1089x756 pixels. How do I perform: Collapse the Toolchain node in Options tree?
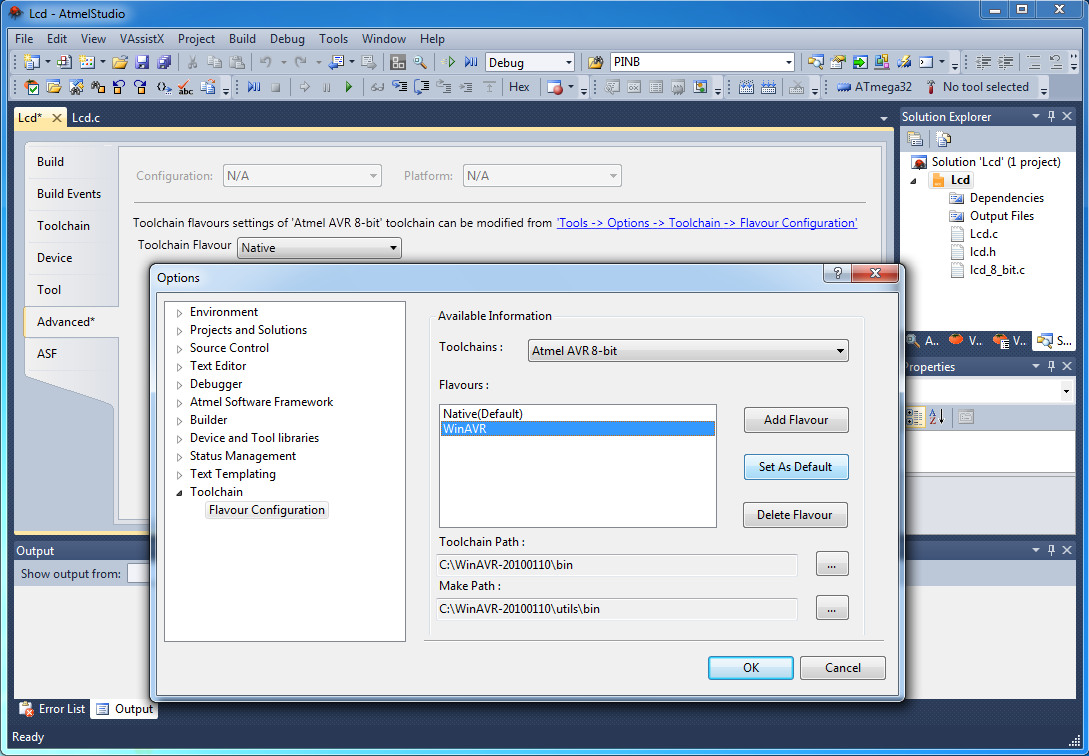[180, 493]
